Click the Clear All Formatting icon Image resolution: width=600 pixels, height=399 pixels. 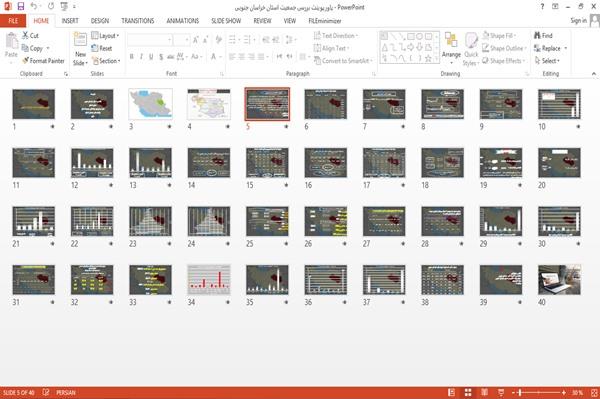pos(219,40)
